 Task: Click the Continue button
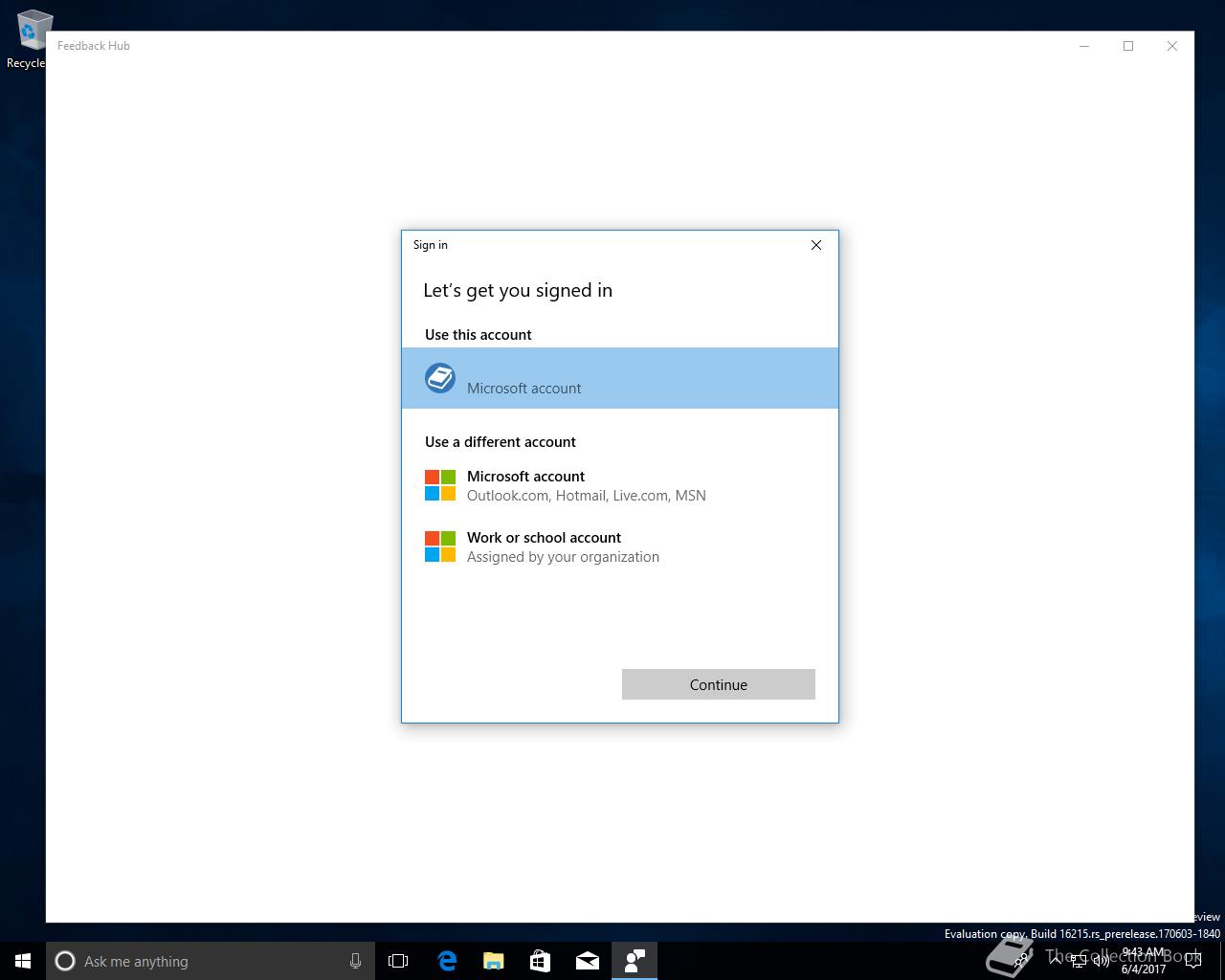(x=719, y=684)
